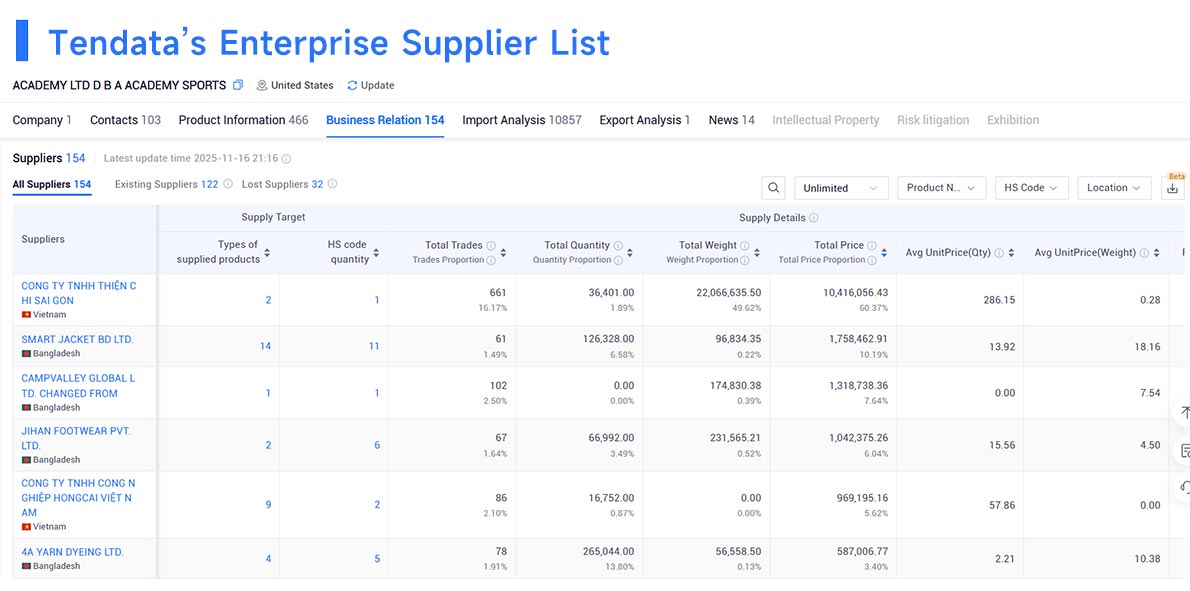Click info icon beside Total Quantity
1190x591 pixels.
coord(619,246)
